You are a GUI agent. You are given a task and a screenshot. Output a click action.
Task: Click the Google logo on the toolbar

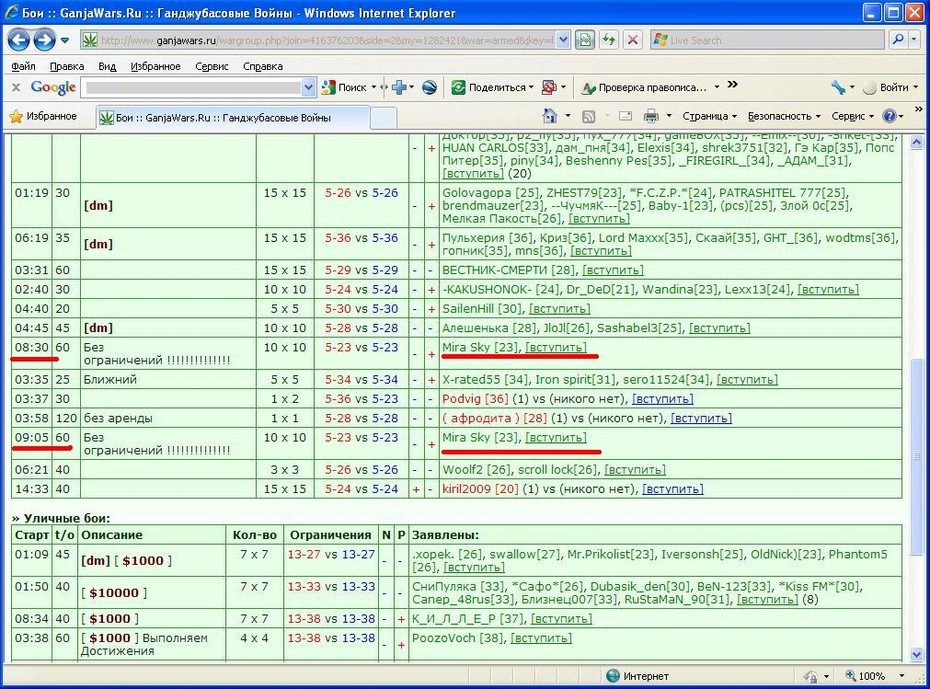coord(53,87)
